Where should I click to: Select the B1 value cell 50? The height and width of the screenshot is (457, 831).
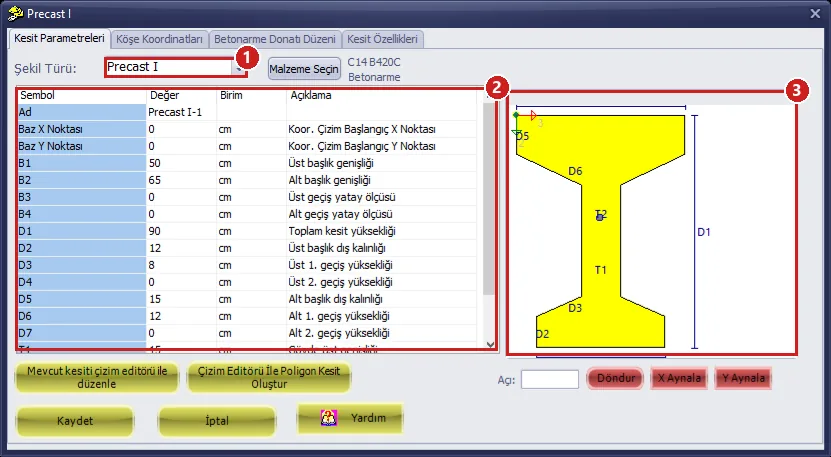[181, 163]
